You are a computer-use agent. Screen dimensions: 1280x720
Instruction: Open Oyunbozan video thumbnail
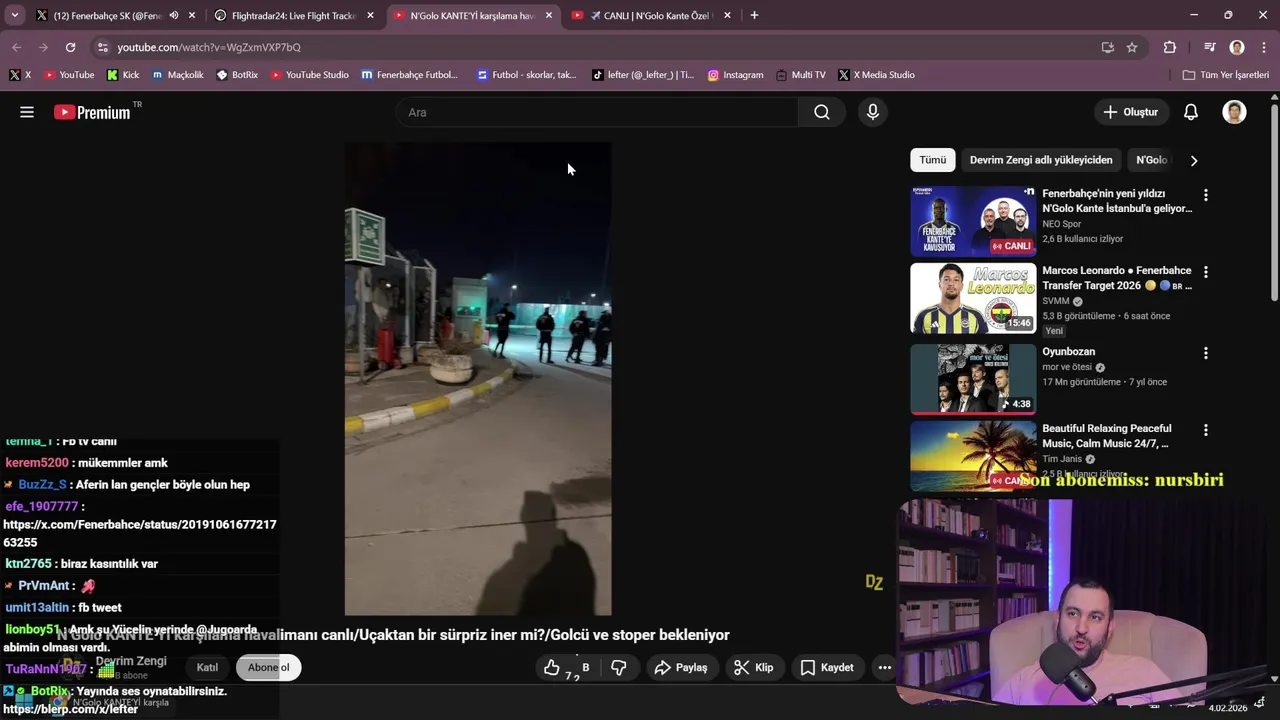tap(973, 379)
